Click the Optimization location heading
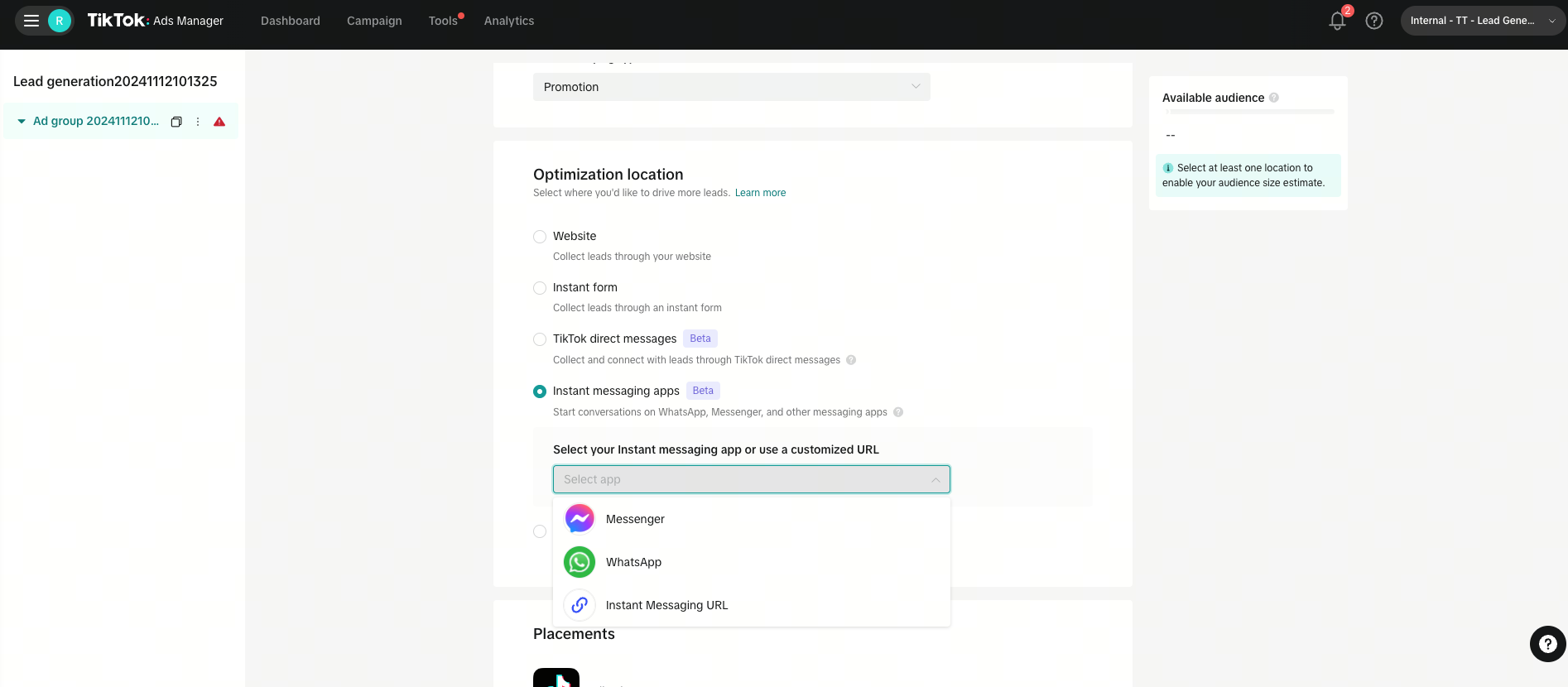This screenshot has width=1568, height=687. coord(608,175)
